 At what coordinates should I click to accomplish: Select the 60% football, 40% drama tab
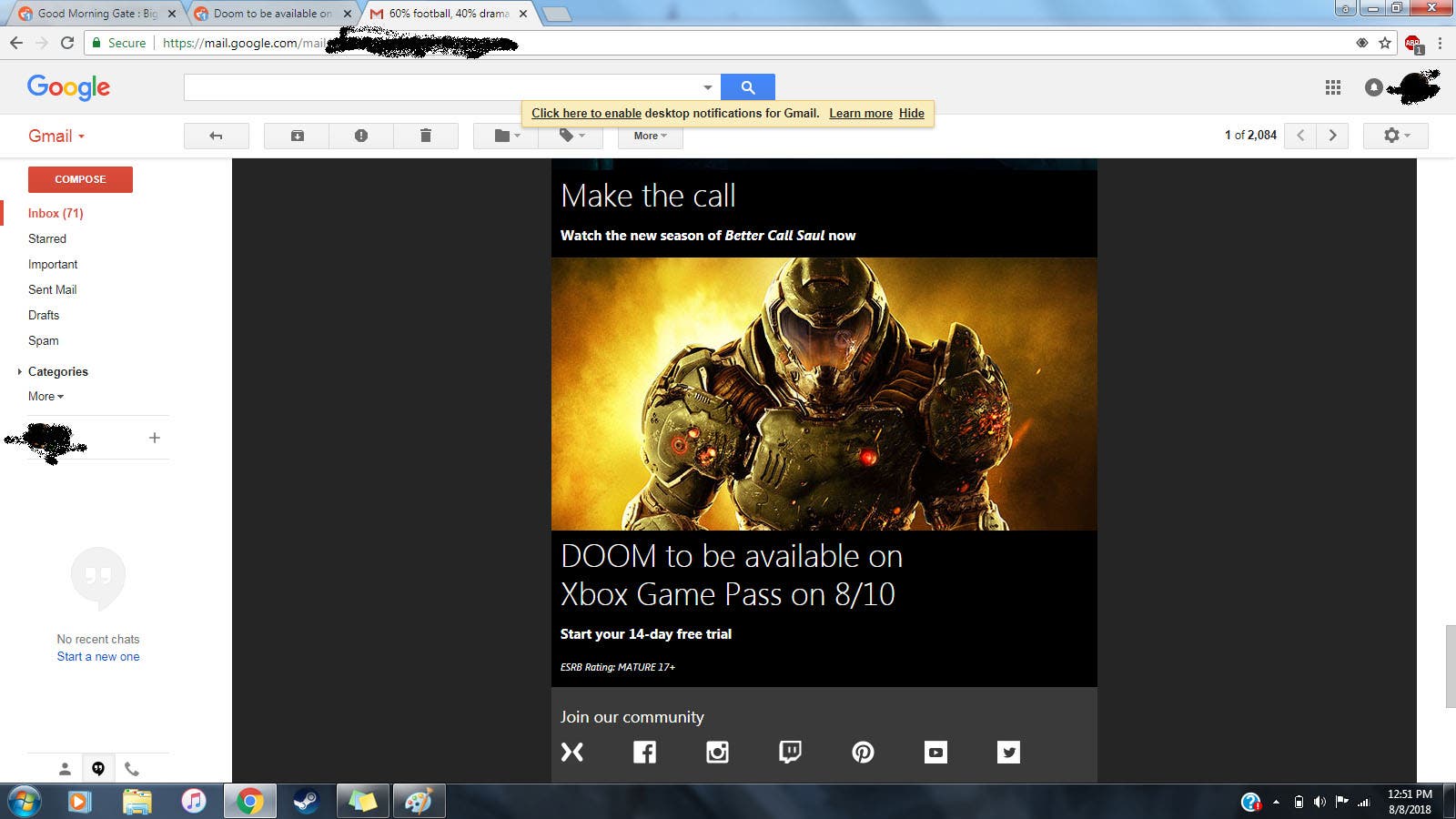click(x=448, y=14)
